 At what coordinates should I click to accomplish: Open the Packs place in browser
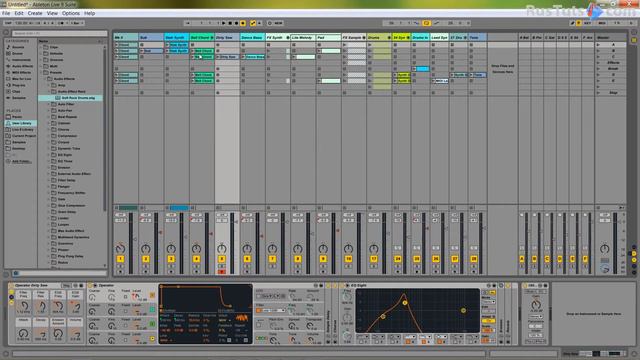click(x=17, y=117)
